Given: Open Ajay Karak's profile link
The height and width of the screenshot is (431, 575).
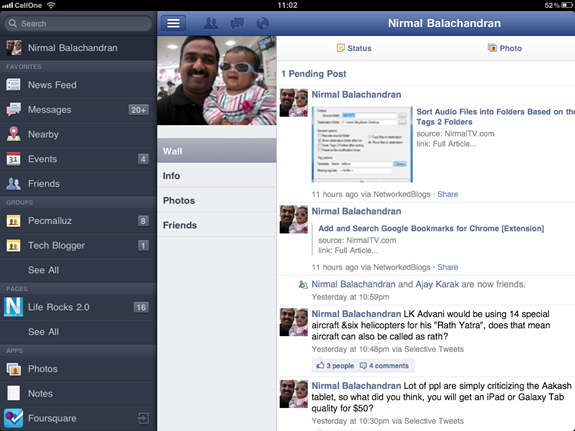Looking at the screenshot, I should pyautogui.click(x=437, y=284).
